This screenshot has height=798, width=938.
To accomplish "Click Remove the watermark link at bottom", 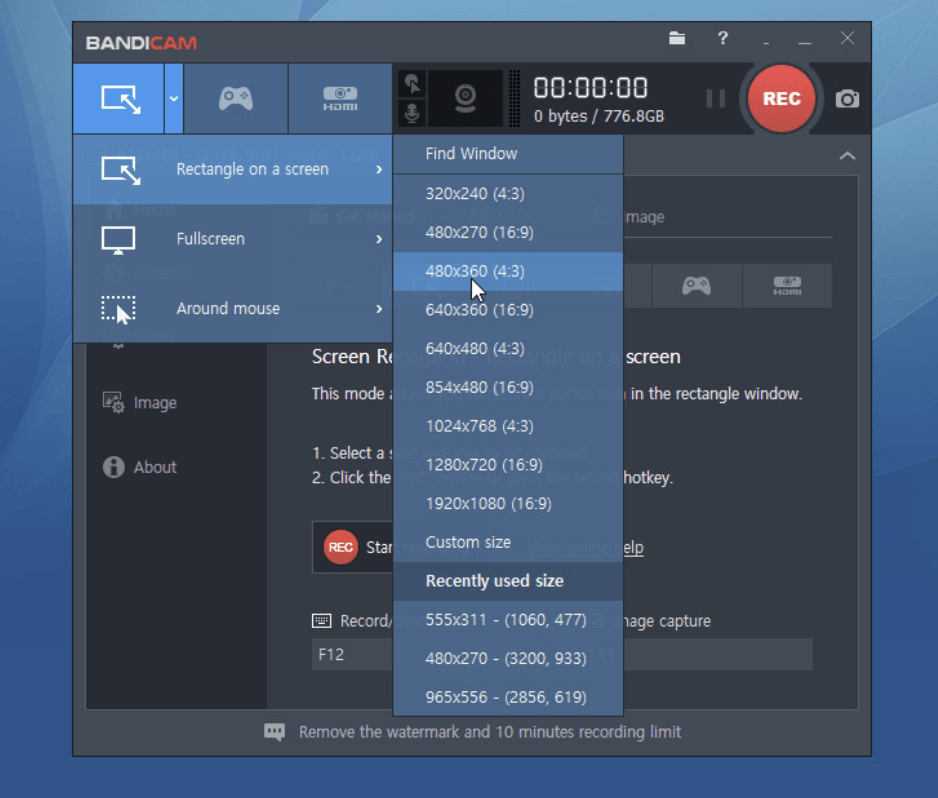I will click(x=489, y=731).
